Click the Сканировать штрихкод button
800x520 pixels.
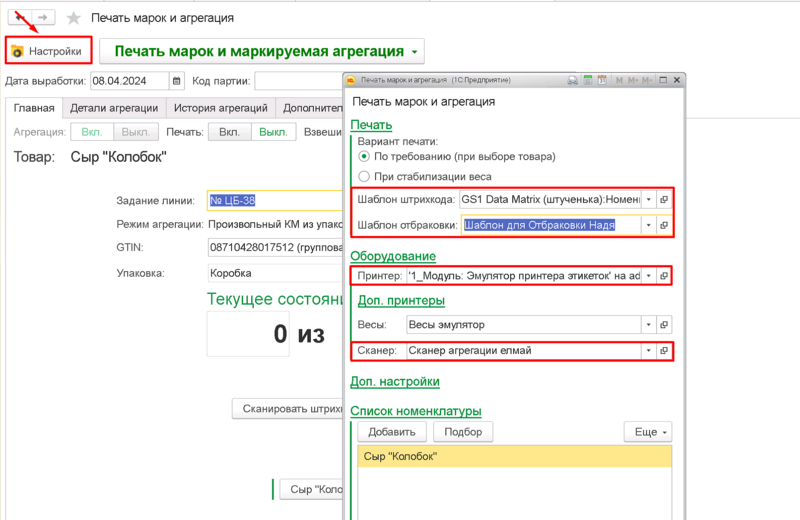[287, 409]
